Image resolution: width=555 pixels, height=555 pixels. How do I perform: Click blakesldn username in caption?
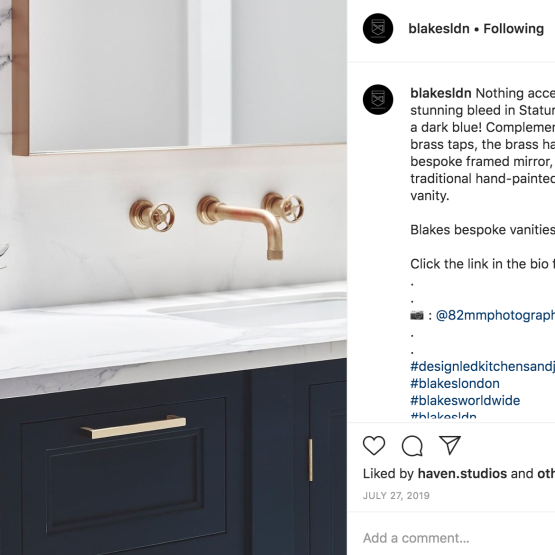click(441, 93)
